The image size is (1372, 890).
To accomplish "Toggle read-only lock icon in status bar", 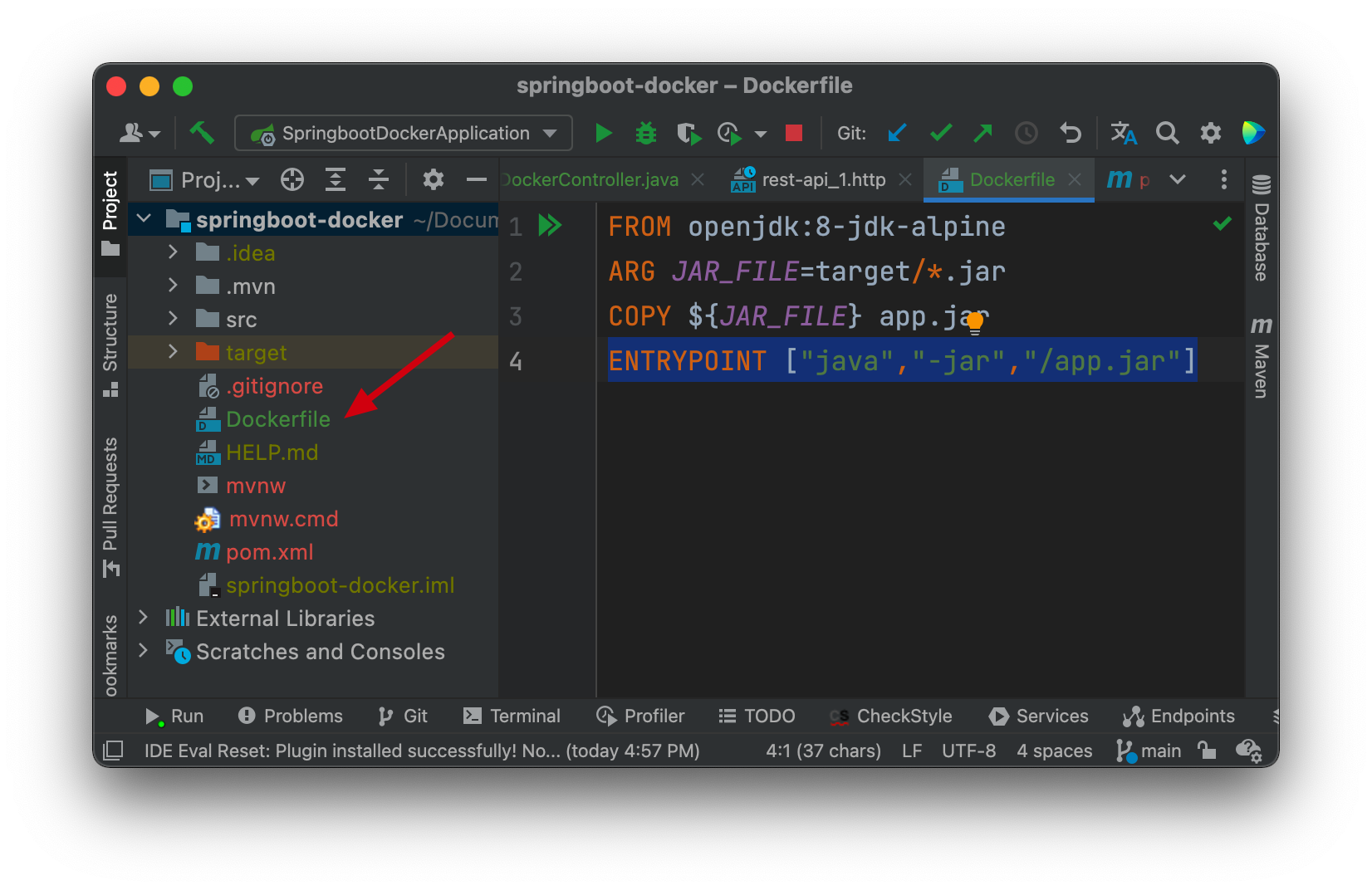I will click(x=1207, y=751).
